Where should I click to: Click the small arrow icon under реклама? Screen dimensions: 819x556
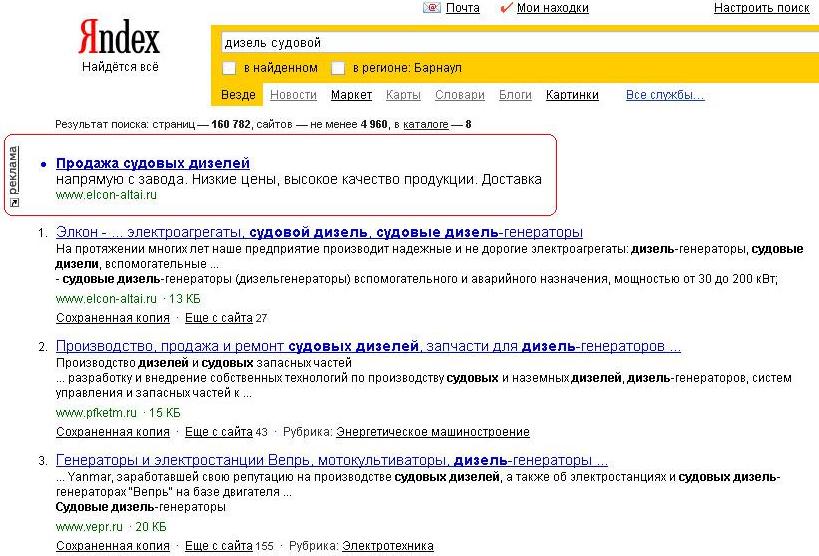(14, 203)
